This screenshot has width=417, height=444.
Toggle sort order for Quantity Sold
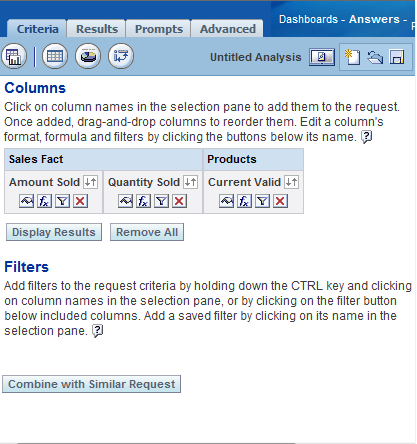(x=190, y=182)
